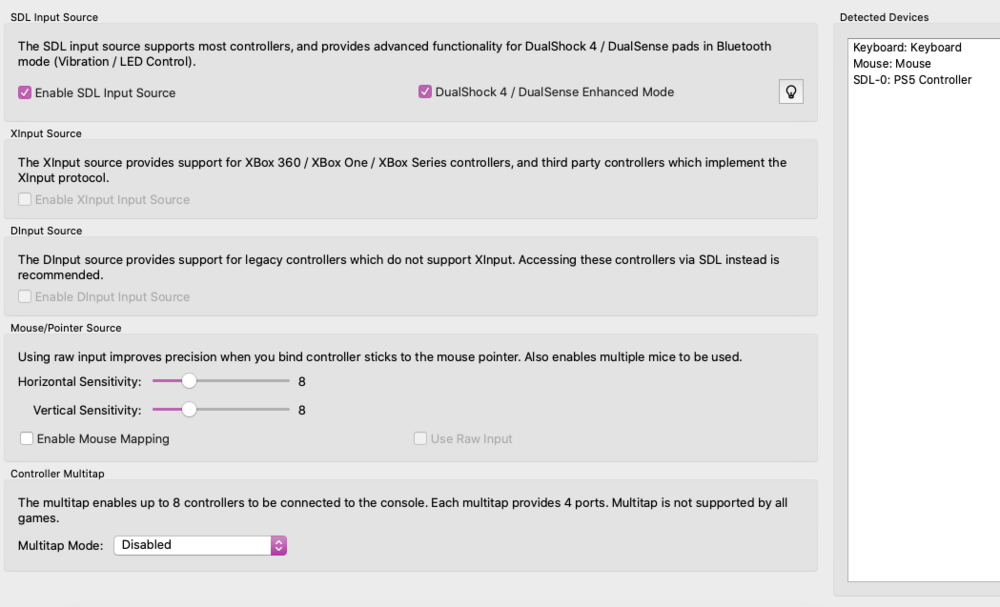Click the Vertical Sensitivity slider track right end
This screenshot has width=1000, height=607.
pyautogui.click(x=287, y=410)
